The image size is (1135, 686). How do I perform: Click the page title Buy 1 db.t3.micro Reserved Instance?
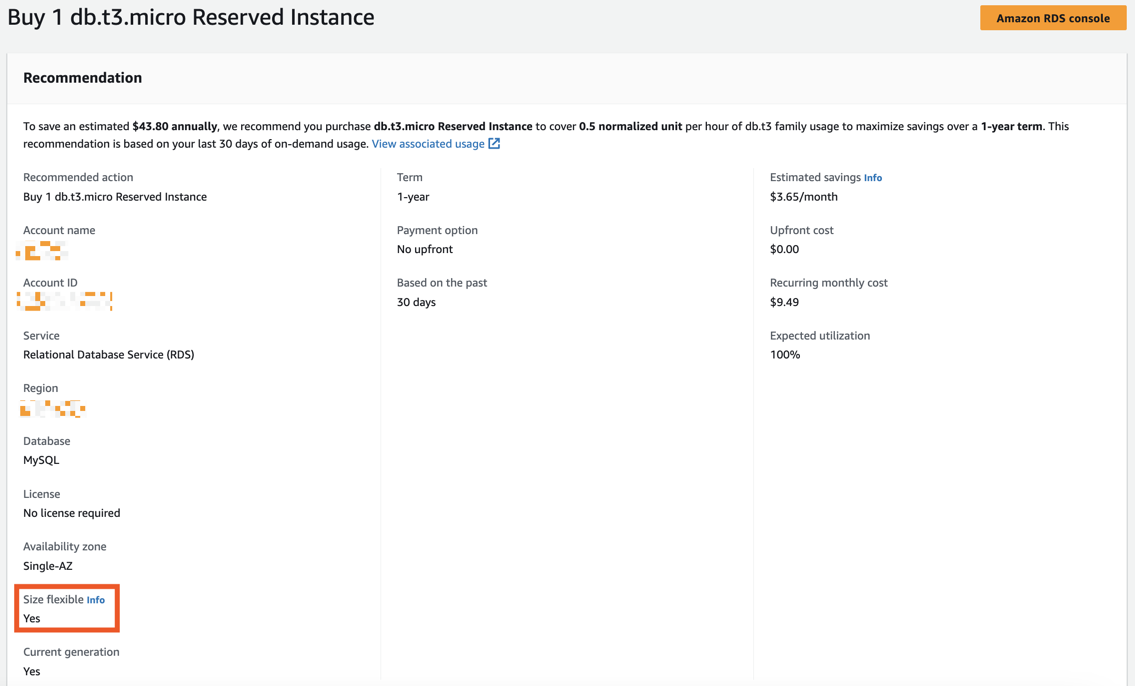tap(191, 17)
